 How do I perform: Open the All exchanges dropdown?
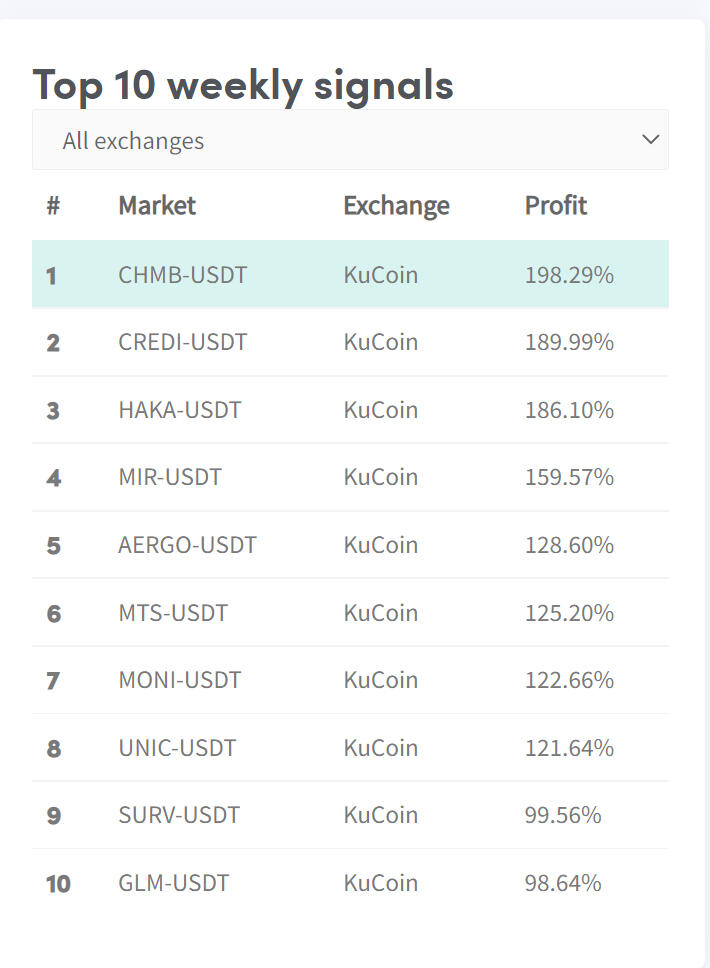(350, 140)
